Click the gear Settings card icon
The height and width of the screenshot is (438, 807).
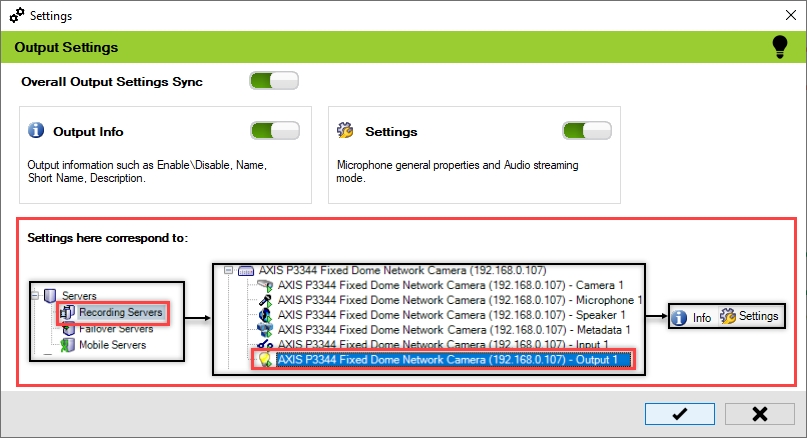(x=346, y=131)
